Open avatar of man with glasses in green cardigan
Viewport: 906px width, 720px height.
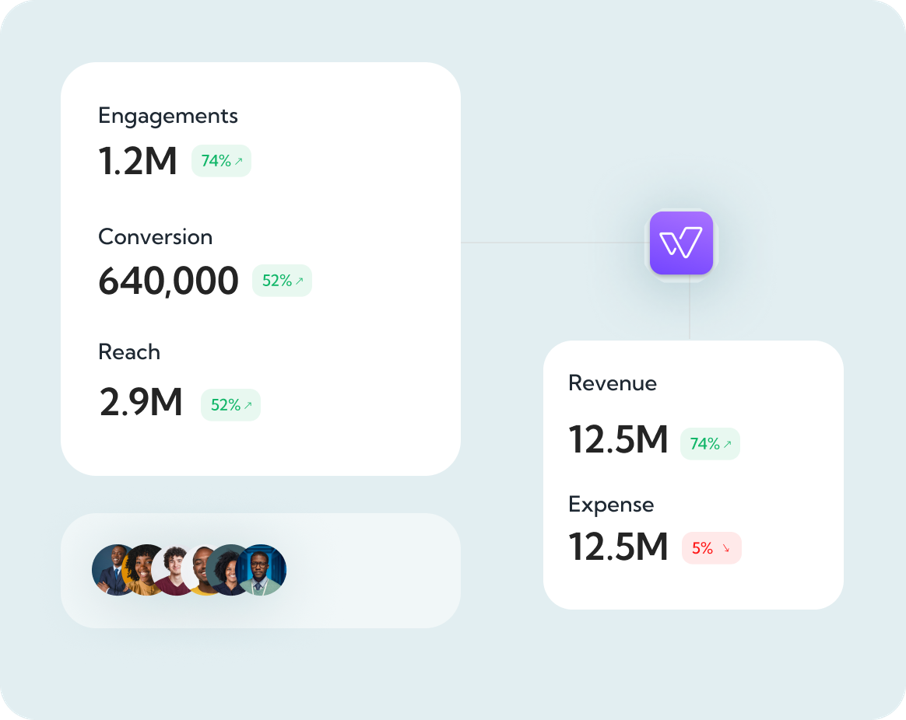point(262,570)
